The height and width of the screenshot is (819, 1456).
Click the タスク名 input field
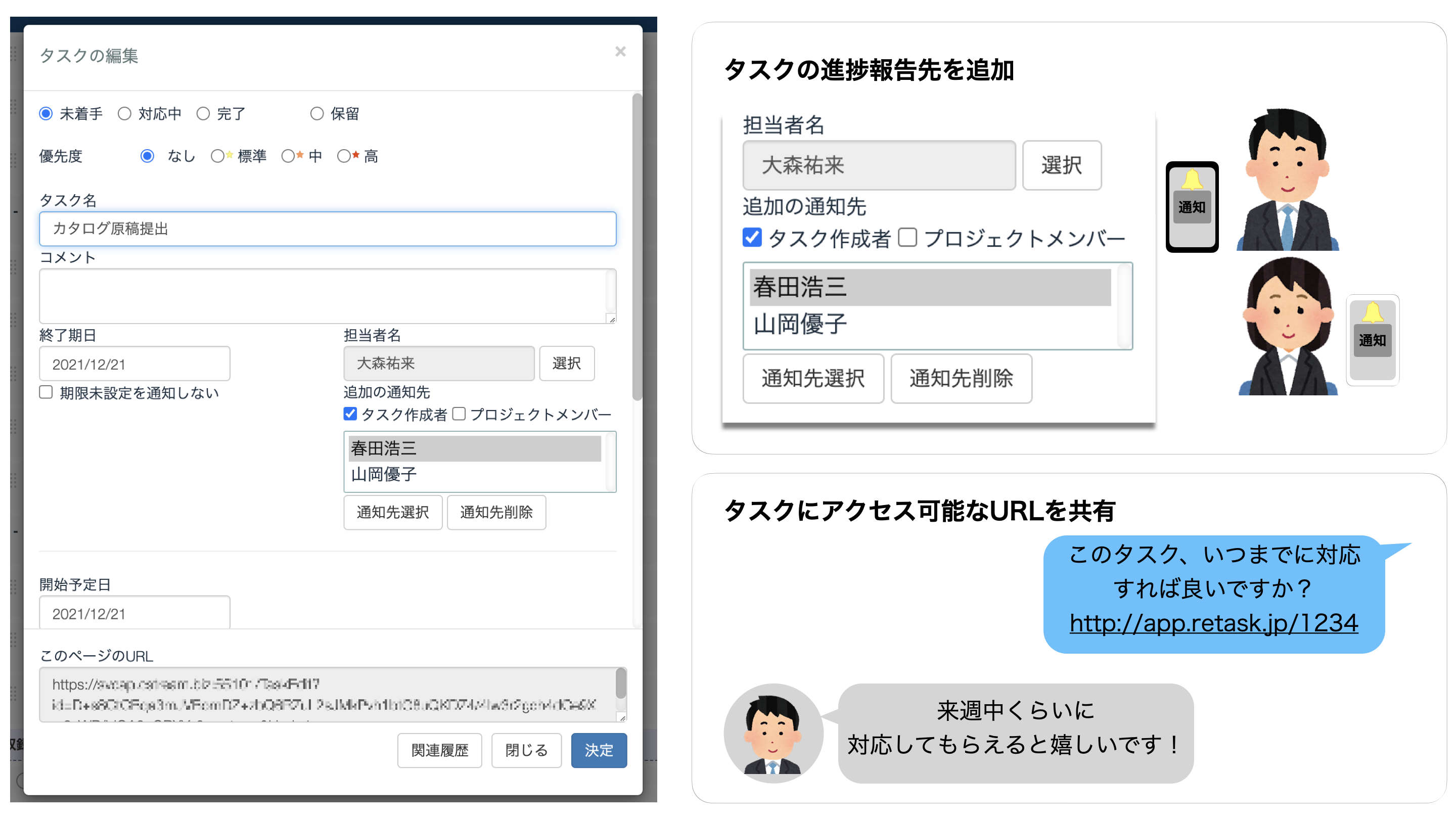tap(327, 229)
